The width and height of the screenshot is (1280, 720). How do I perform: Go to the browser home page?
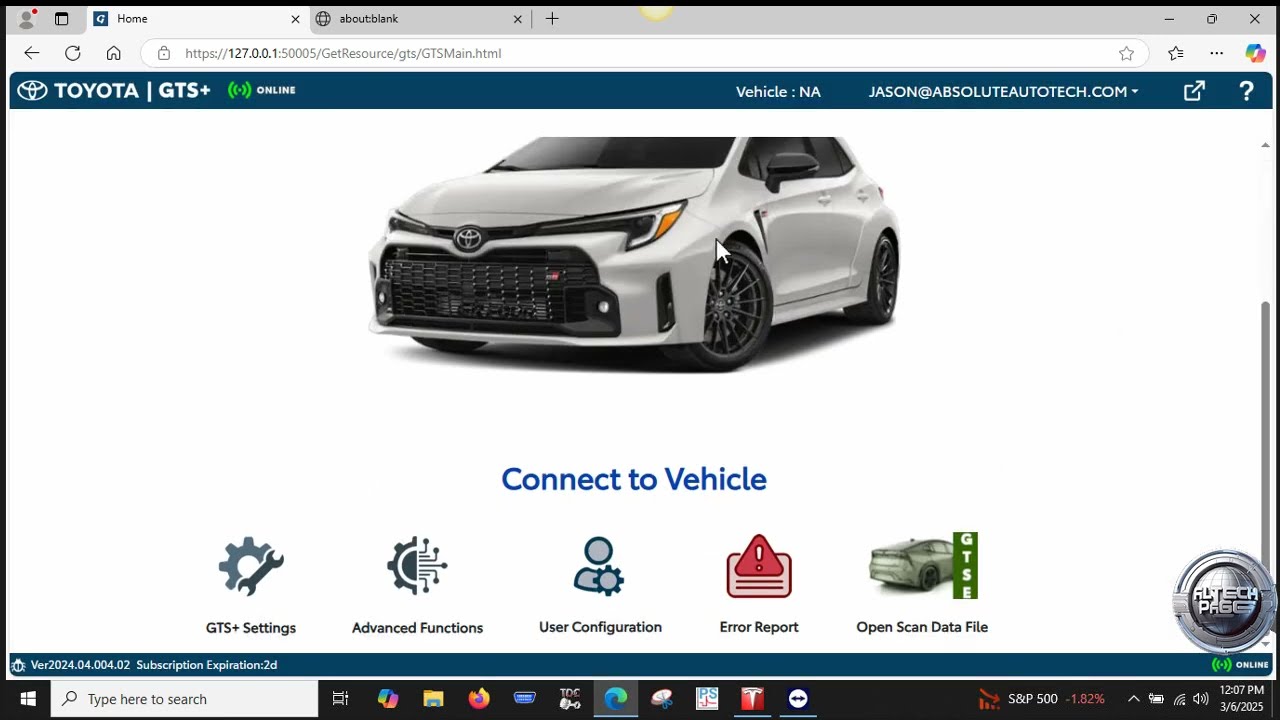[113, 53]
